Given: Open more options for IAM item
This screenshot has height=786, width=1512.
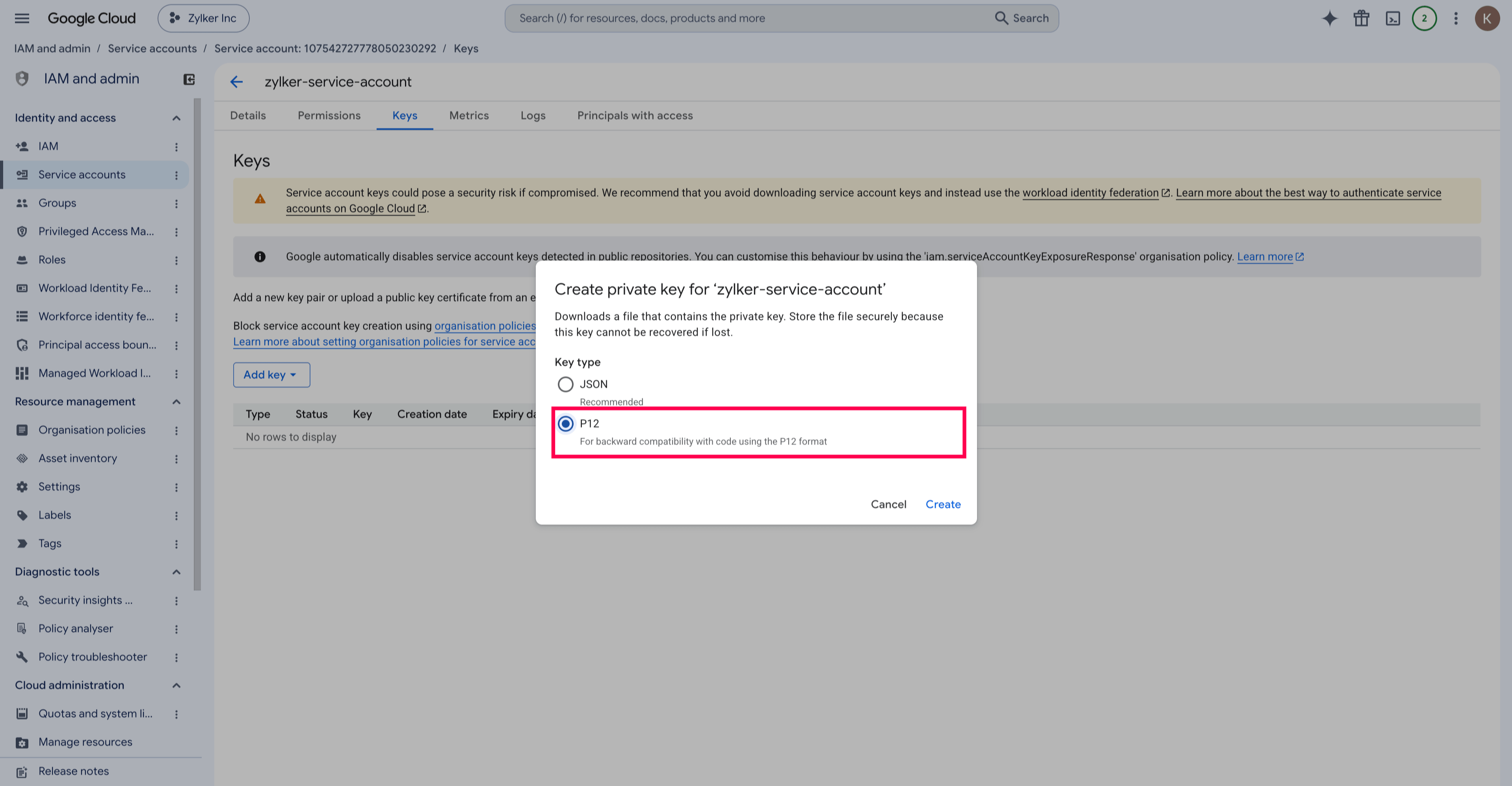Looking at the screenshot, I should (176, 147).
